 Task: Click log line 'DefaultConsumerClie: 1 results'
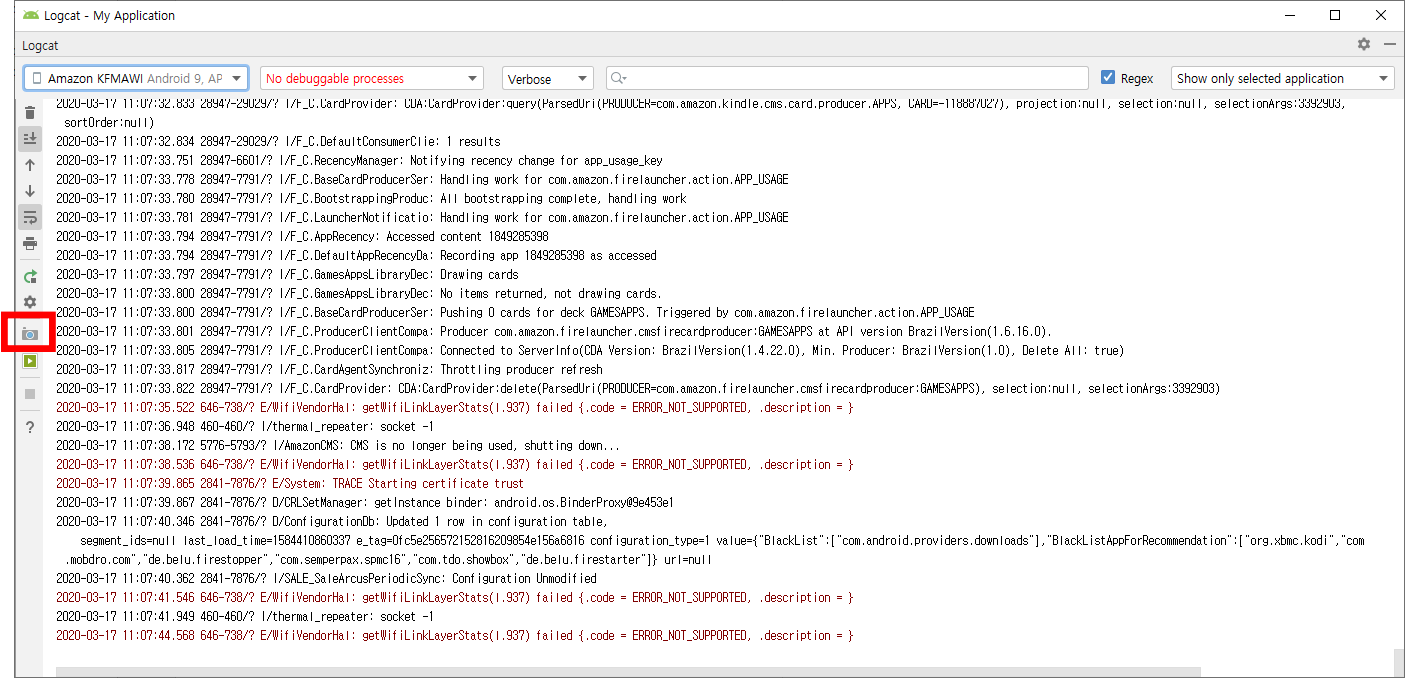278,141
